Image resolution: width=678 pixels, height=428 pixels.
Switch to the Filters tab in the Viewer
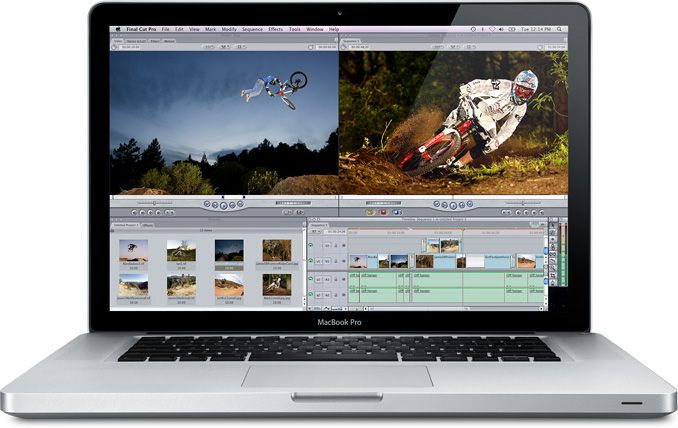(x=154, y=41)
